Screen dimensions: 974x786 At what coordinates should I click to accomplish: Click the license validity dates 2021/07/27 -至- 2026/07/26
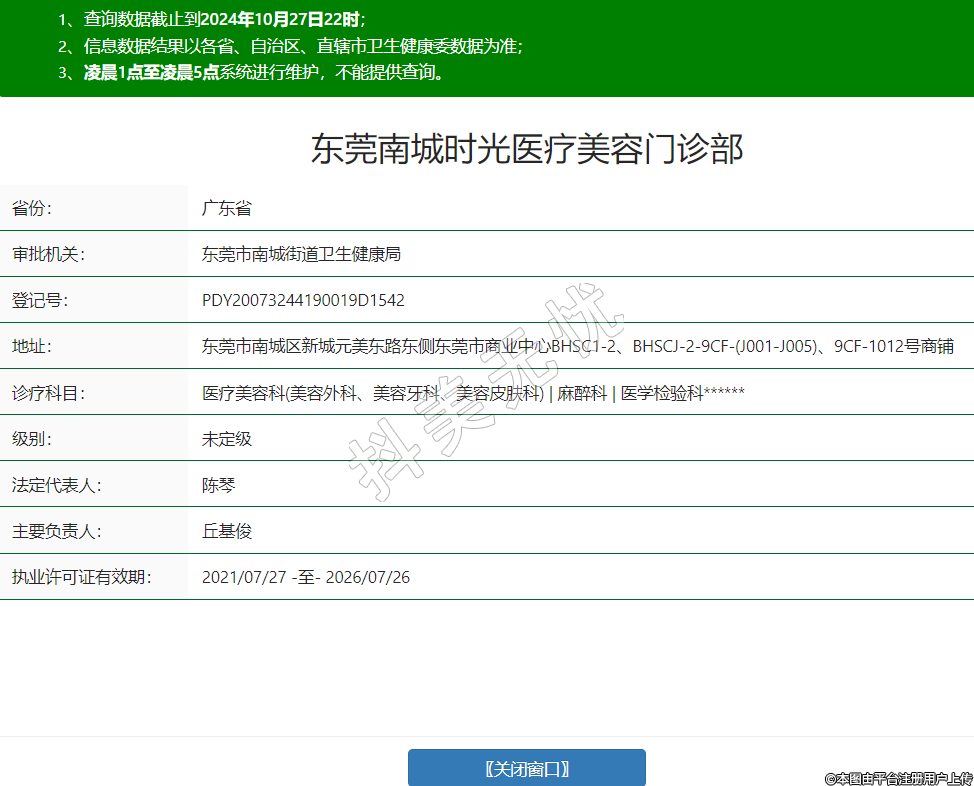point(305,577)
